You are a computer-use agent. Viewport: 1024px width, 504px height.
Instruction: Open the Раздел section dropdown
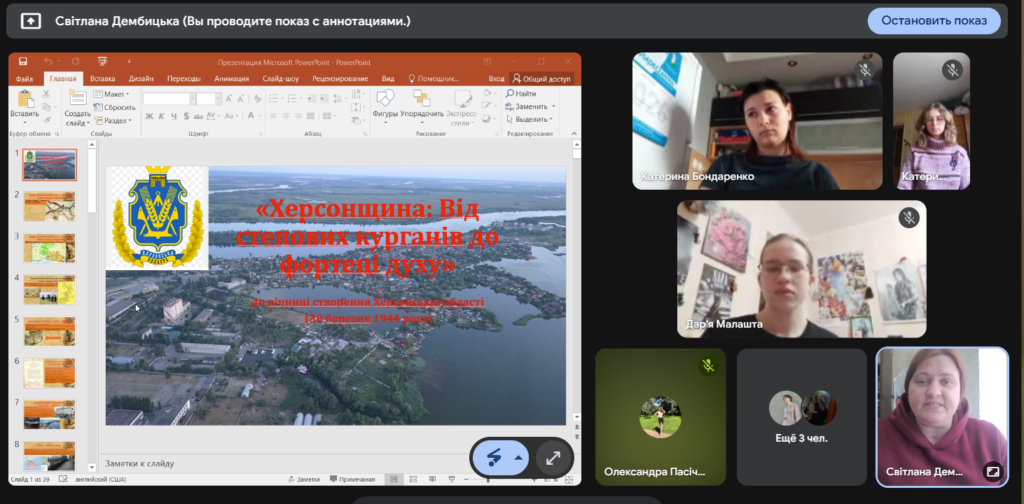tap(114, 120)
